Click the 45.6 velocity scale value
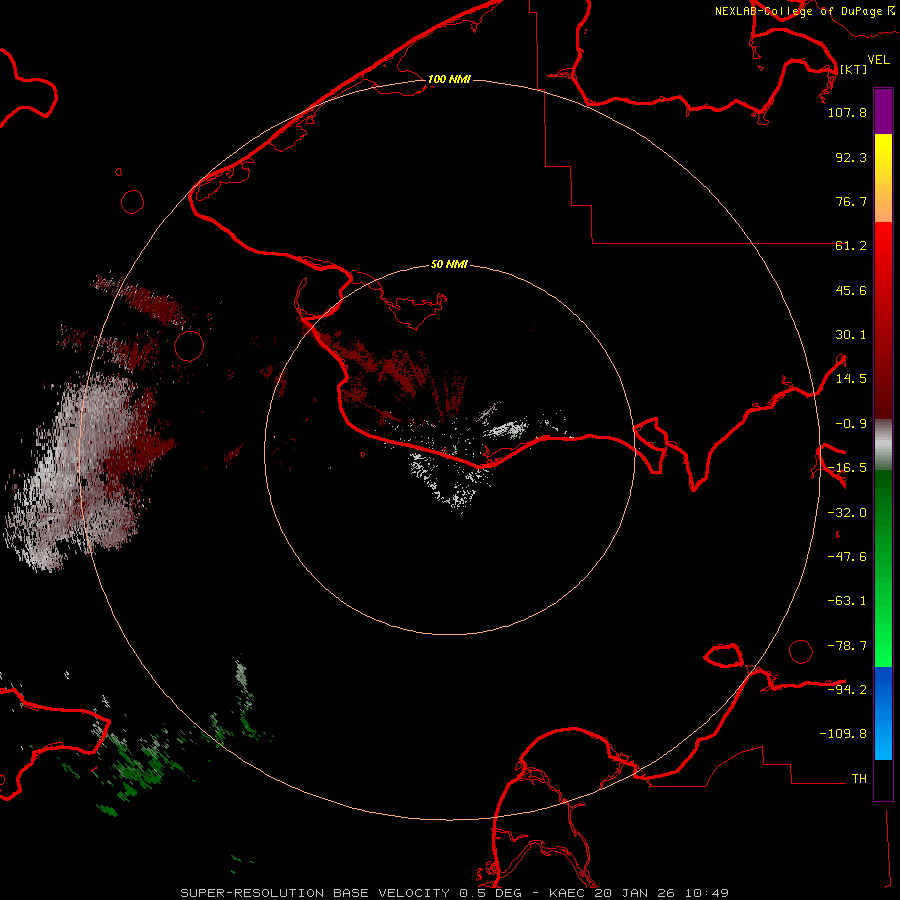Viewport: 900px width, 900px height. [x=851, y=290]
